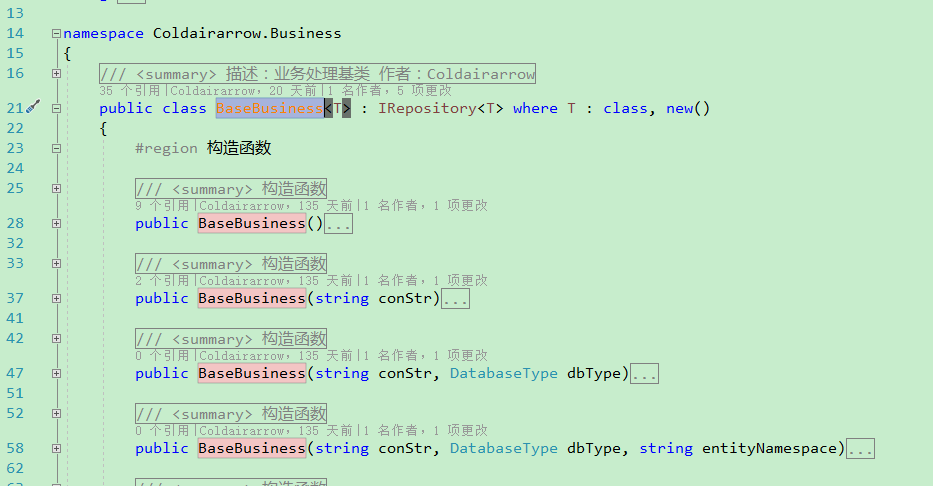This screenshot has width=933, height=486.
Task: Click the collapsed ellipsis box after BaseBusiness()
Action: coord(339,224)
